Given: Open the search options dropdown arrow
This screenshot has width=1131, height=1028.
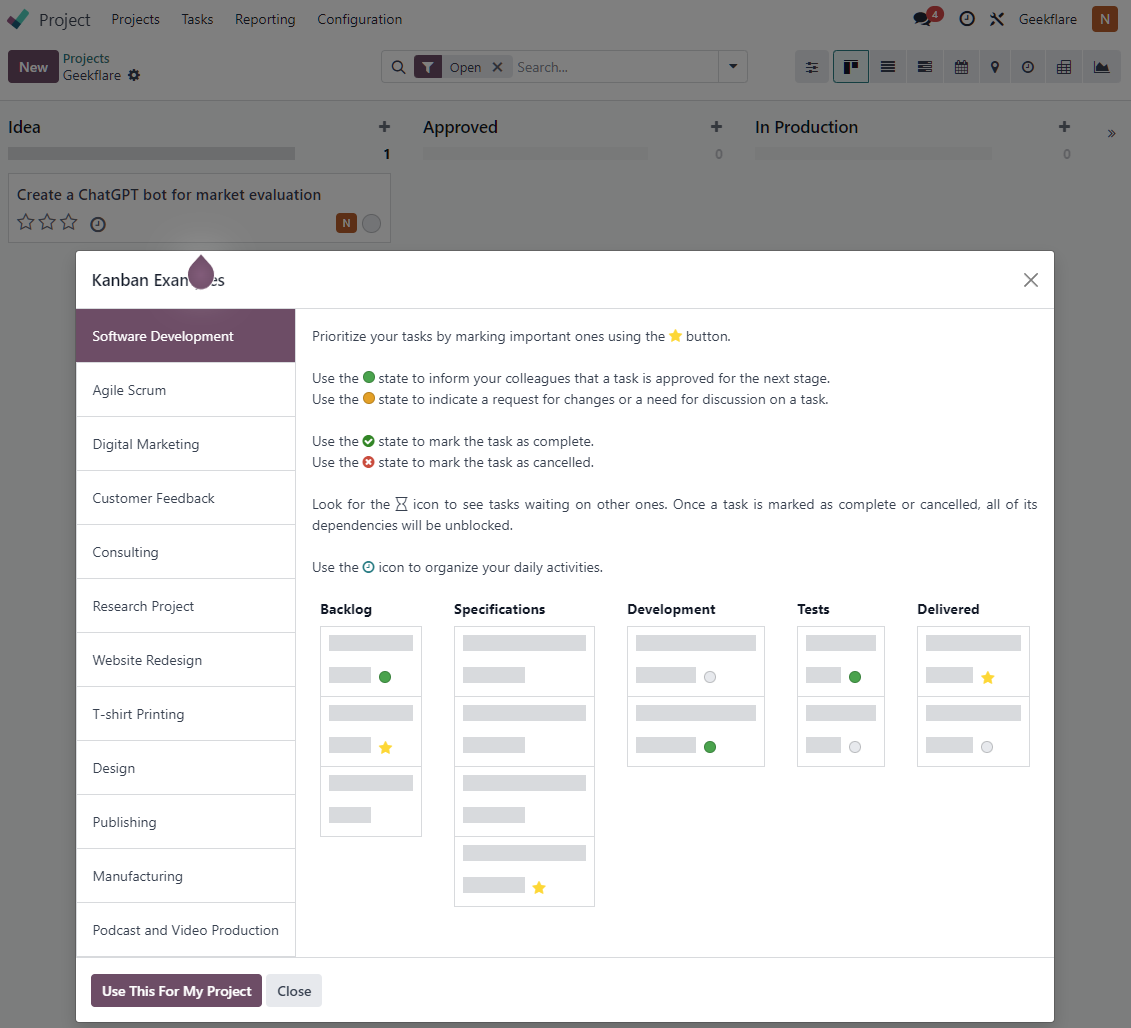Looking at the screenshot, I should click(733, 67).
